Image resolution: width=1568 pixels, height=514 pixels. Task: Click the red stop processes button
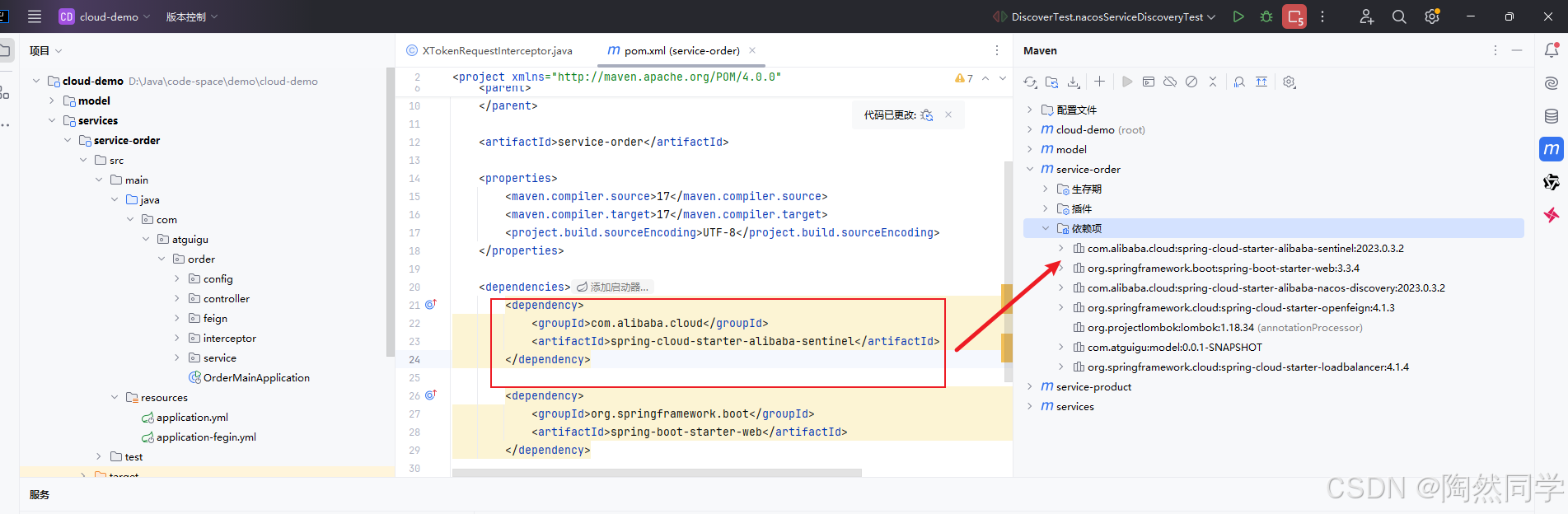click(x=1294, y=16)
